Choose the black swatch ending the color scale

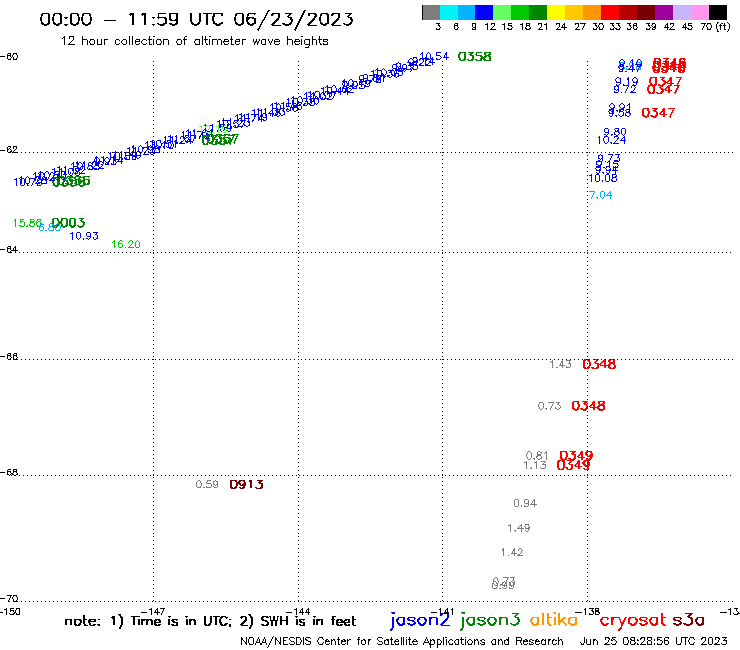718,13
